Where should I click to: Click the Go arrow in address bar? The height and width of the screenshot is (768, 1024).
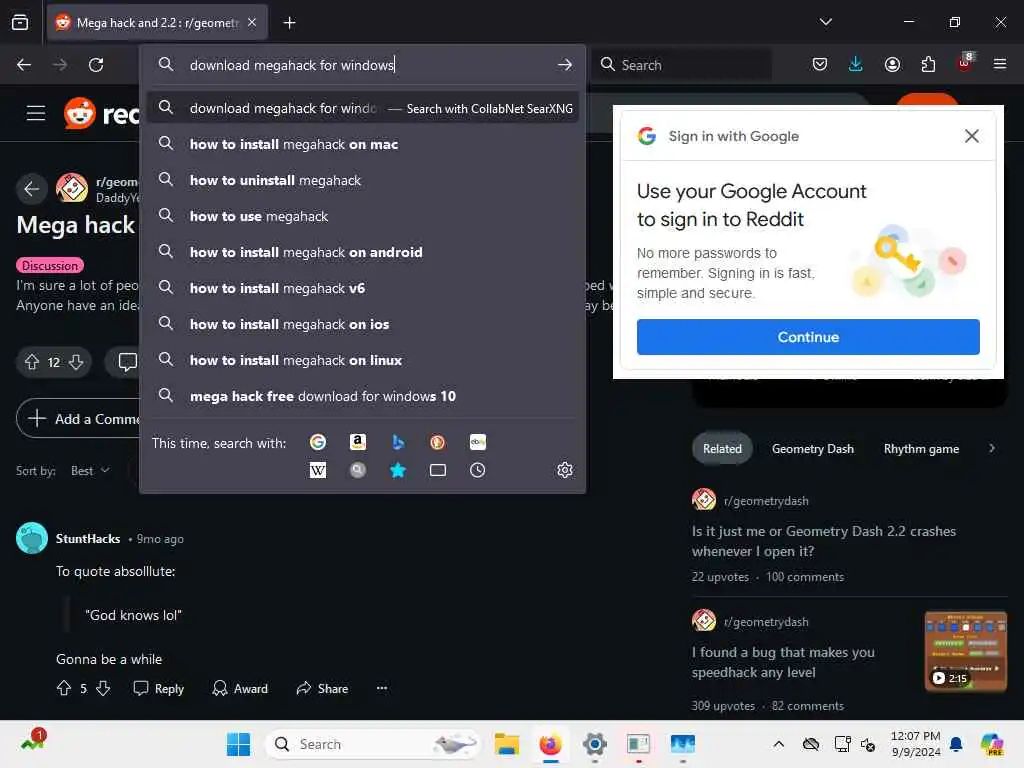(565, 65)
